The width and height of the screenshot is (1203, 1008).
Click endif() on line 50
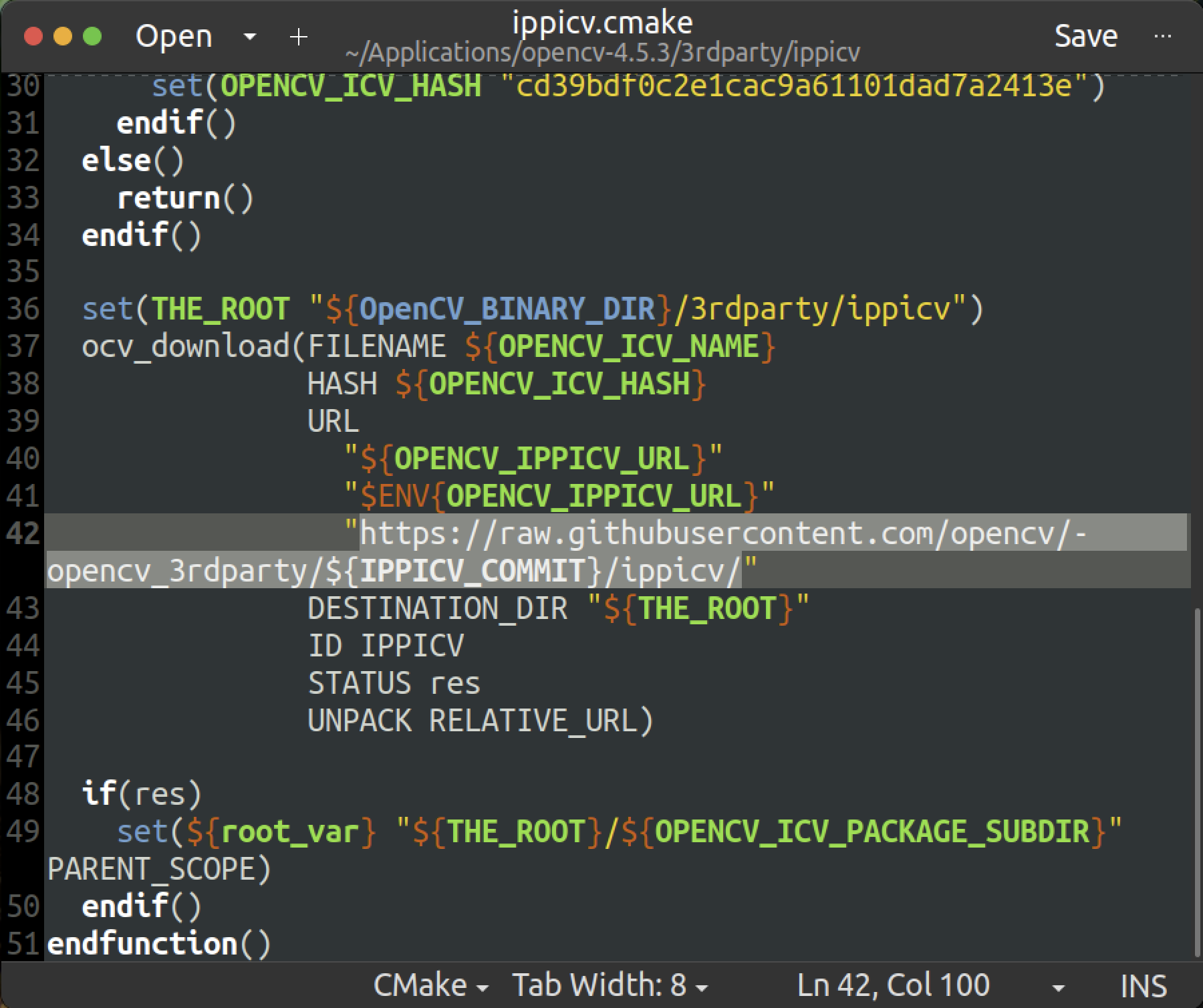pyautogui.click(x=142, y=906)
